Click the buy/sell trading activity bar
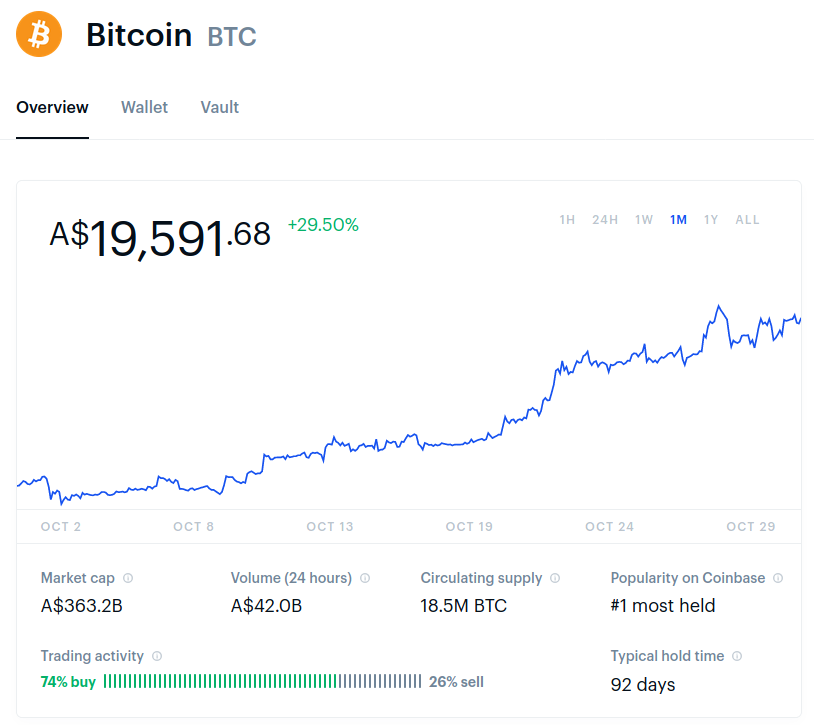The height and width of the screenshot is (725, 814). pyautogui.click(x=262, y=681)
